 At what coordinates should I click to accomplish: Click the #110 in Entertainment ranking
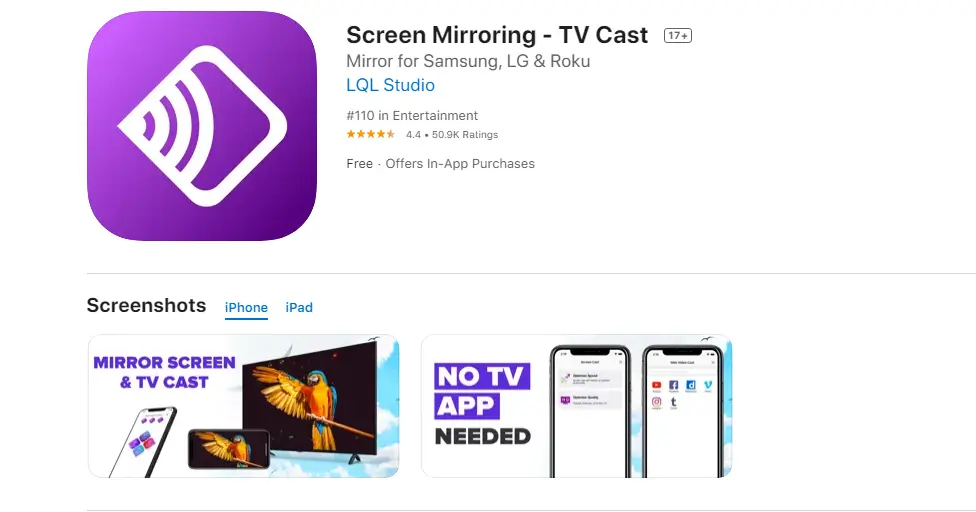412,116
